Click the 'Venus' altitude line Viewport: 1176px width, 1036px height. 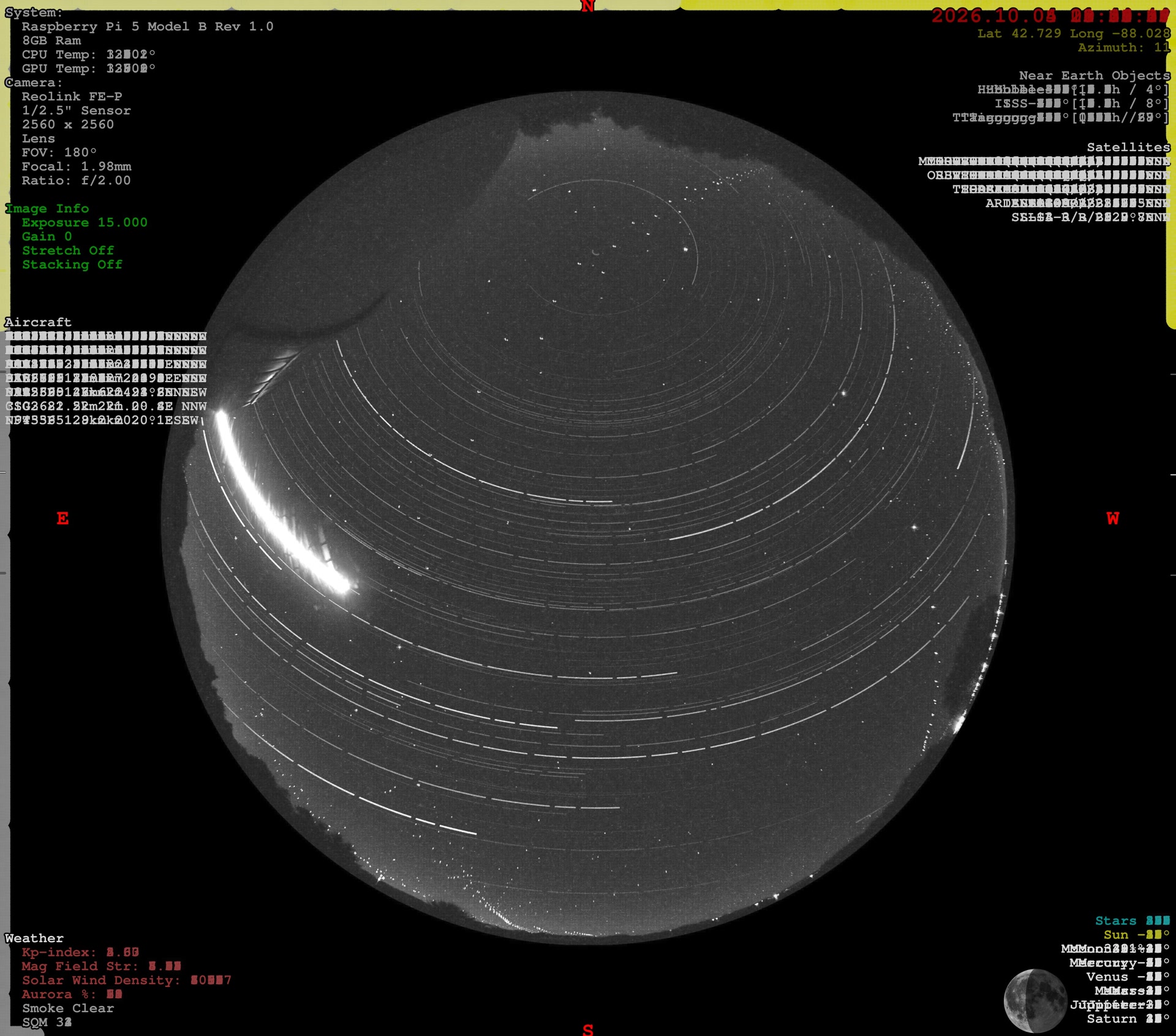click(1128, 977)
